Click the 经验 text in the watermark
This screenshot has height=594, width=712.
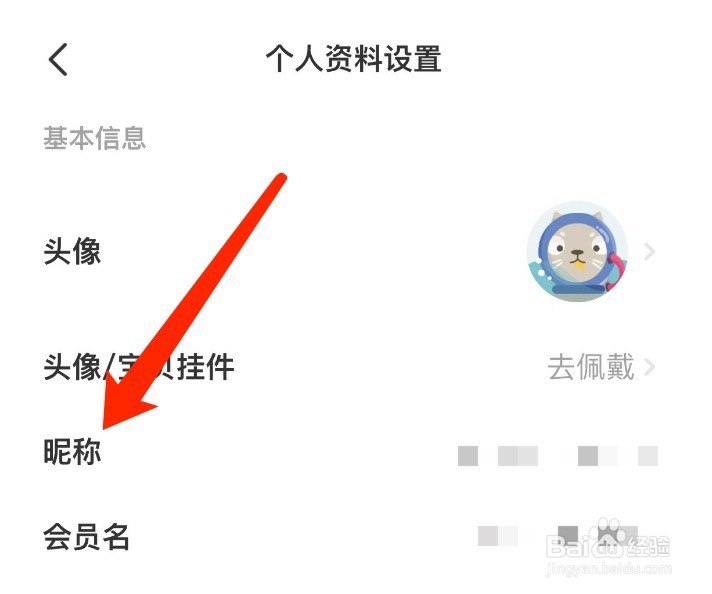coord(648,547)
